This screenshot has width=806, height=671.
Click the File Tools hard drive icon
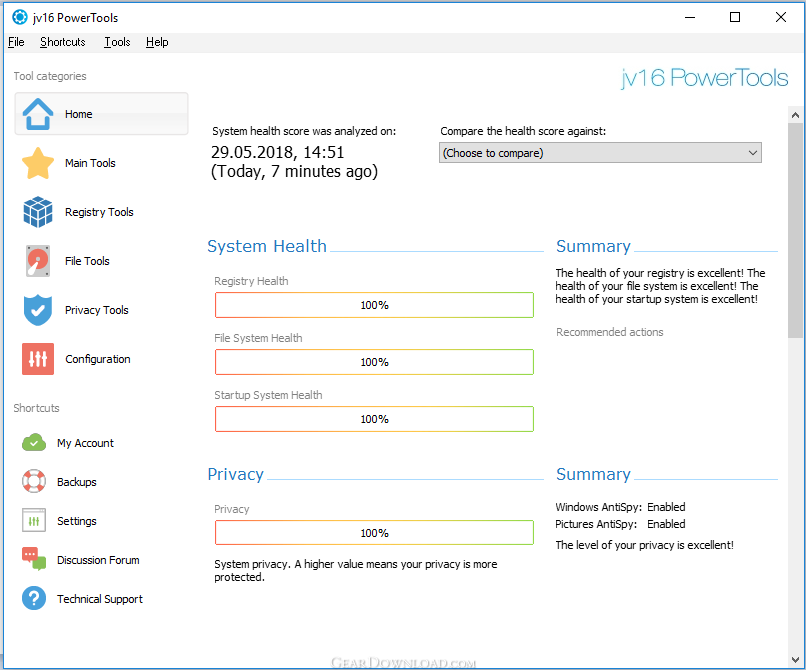pyautogui.click(x=38, y=261)
